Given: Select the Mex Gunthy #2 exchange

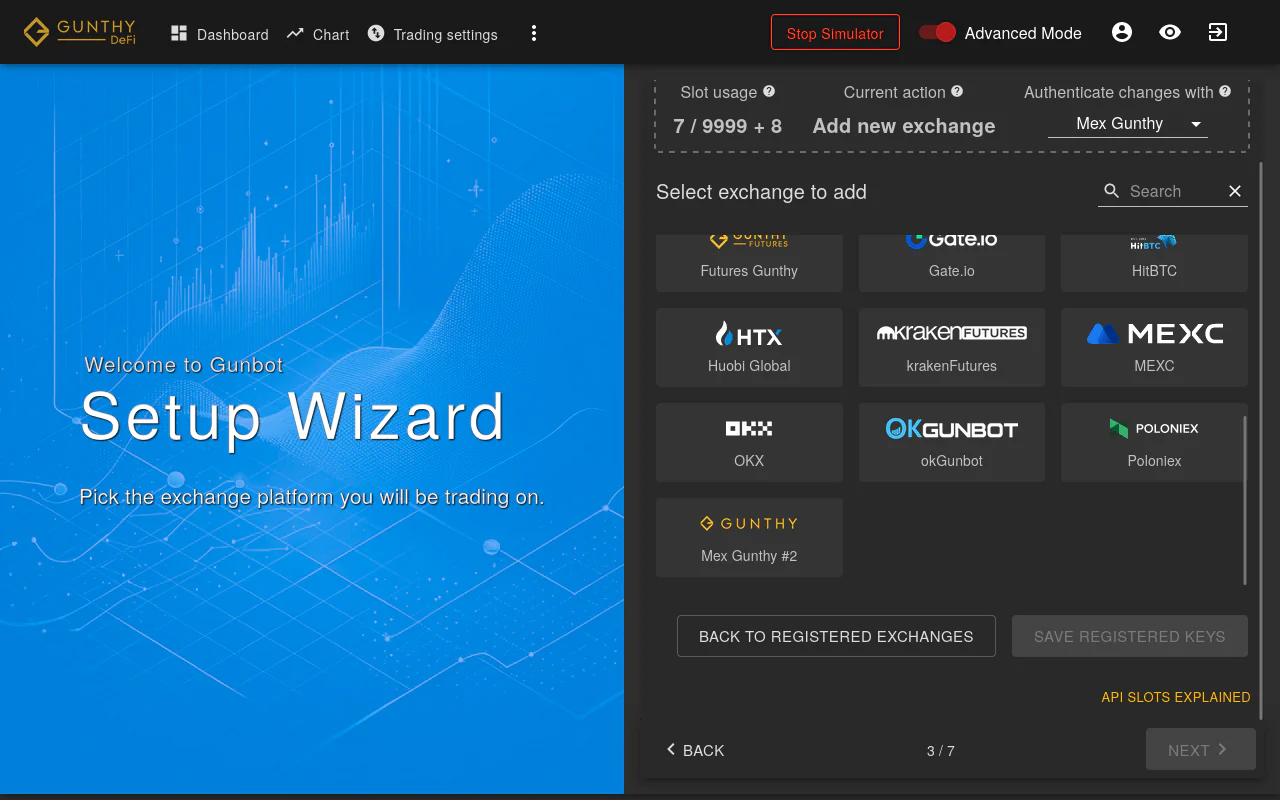Looking at the screenshot, I should coord(749,537).
